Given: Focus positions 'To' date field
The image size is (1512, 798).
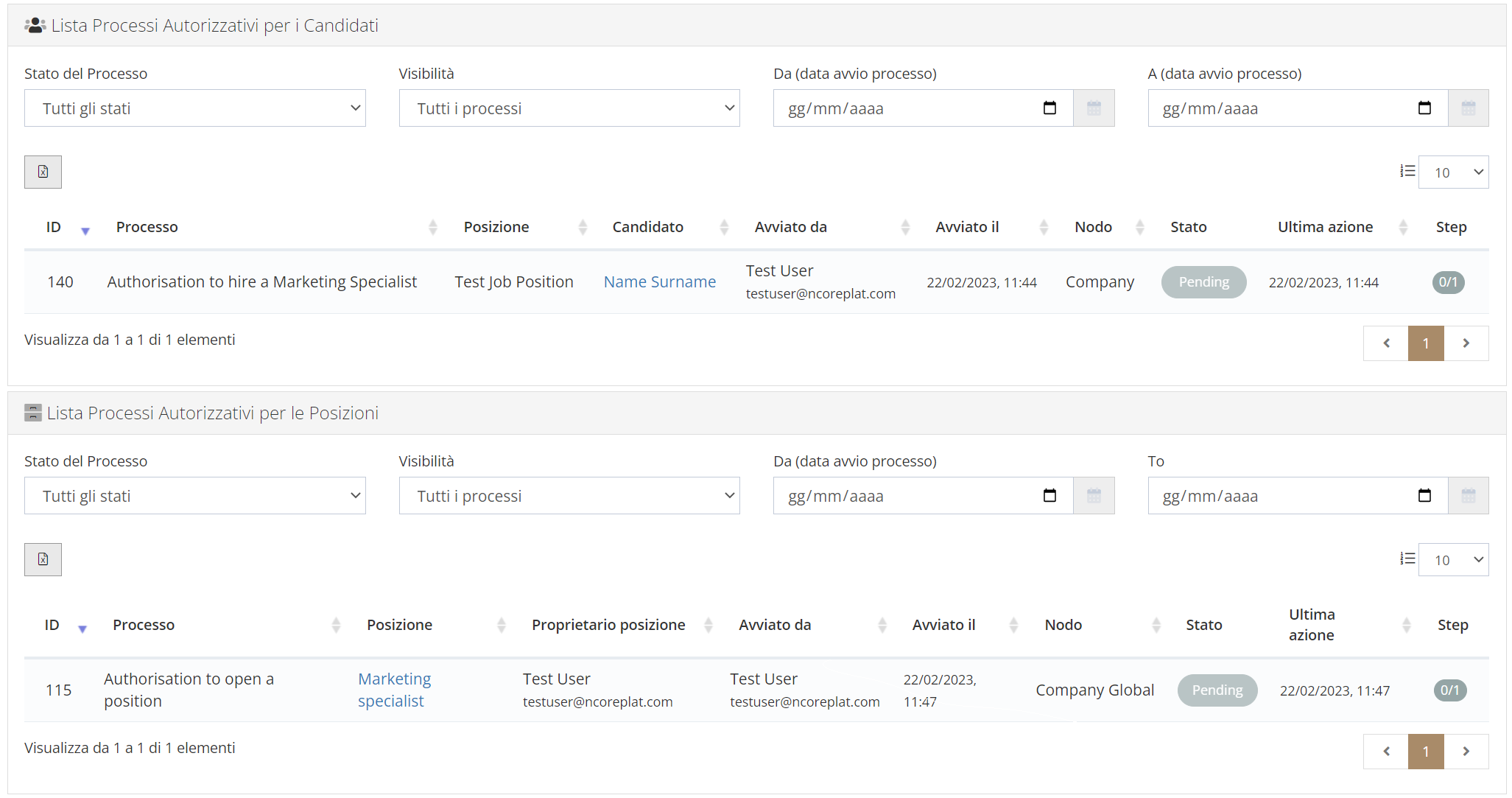Looking at the screenshot, I should [1298, 496].
